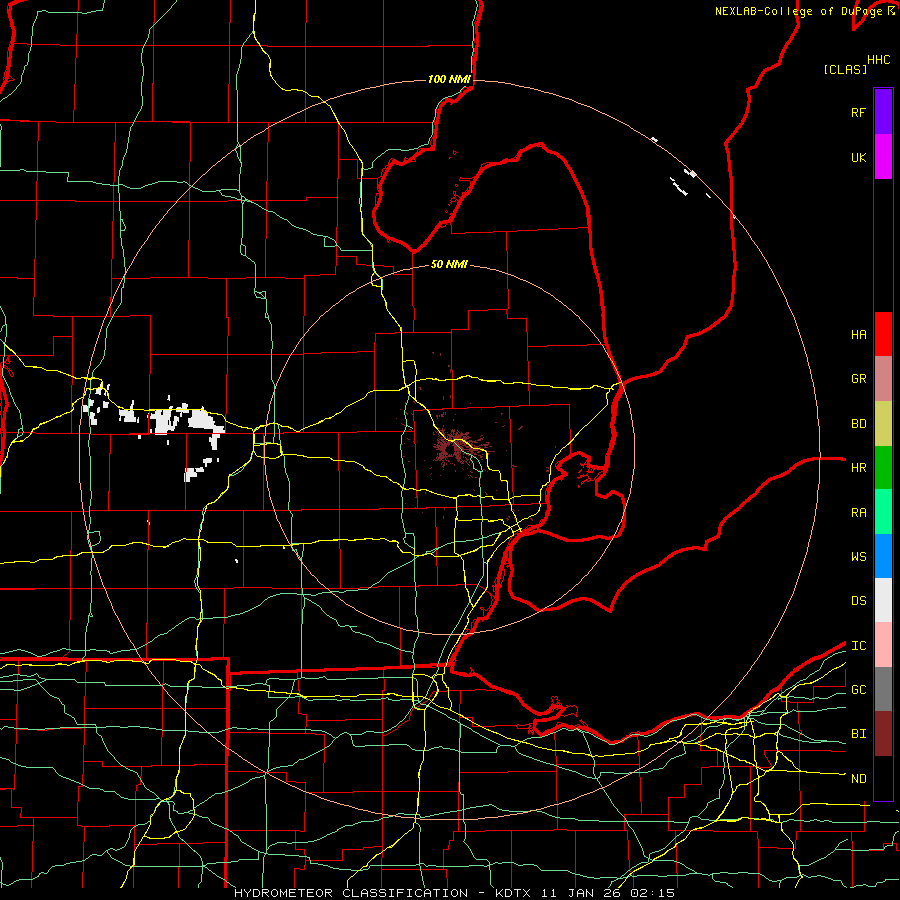
Task: Click the IC legend label
Action: tap(858, 646)
